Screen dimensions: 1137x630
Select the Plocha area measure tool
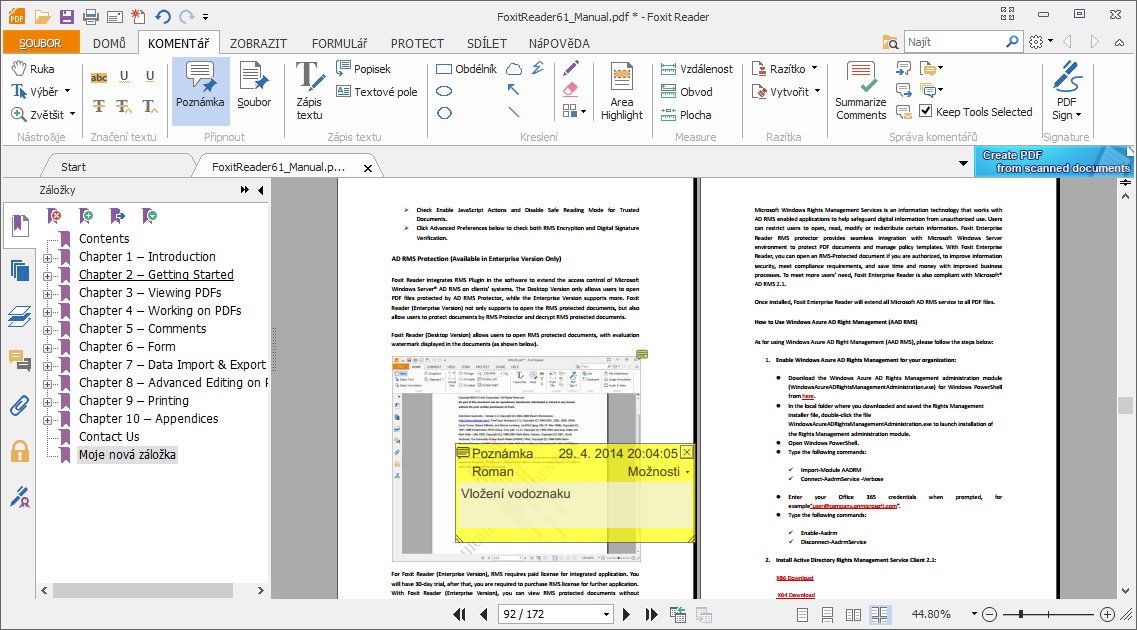tap(685, 115)
